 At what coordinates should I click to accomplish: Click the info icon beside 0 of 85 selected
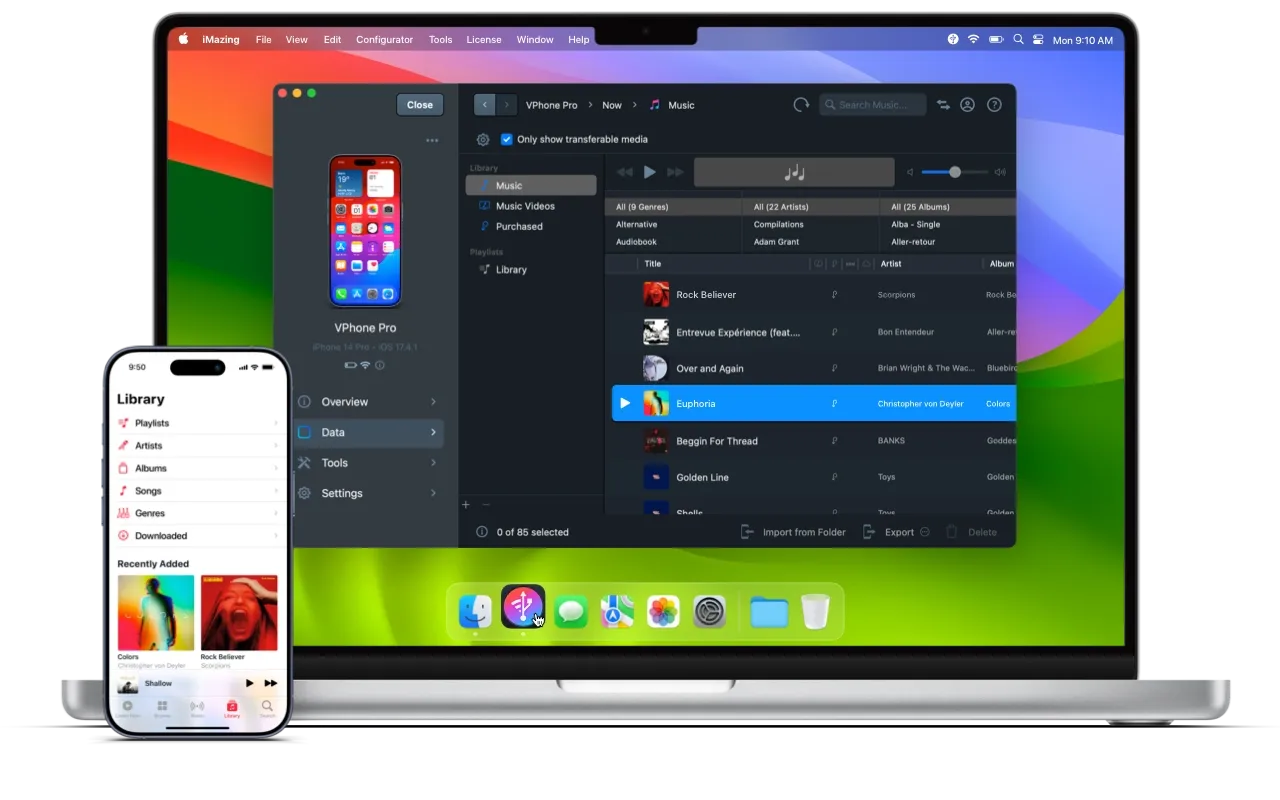[482, 532]
